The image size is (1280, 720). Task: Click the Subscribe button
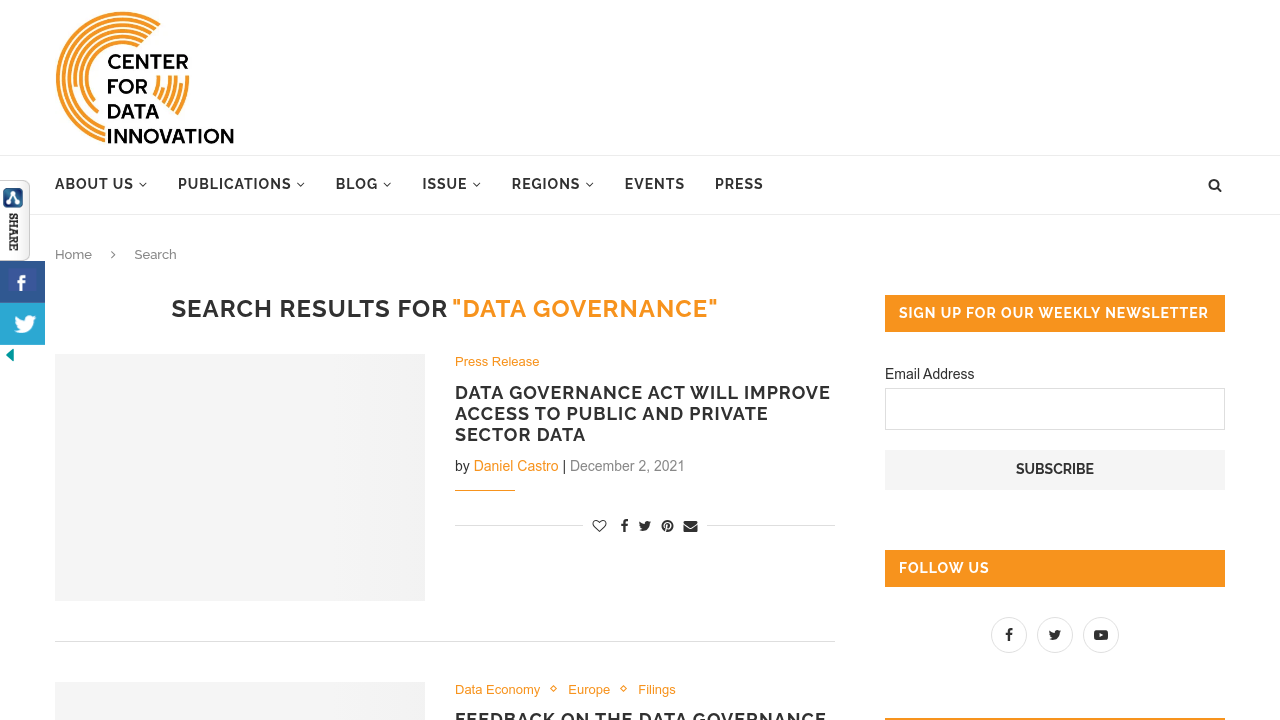point(1055,467)
